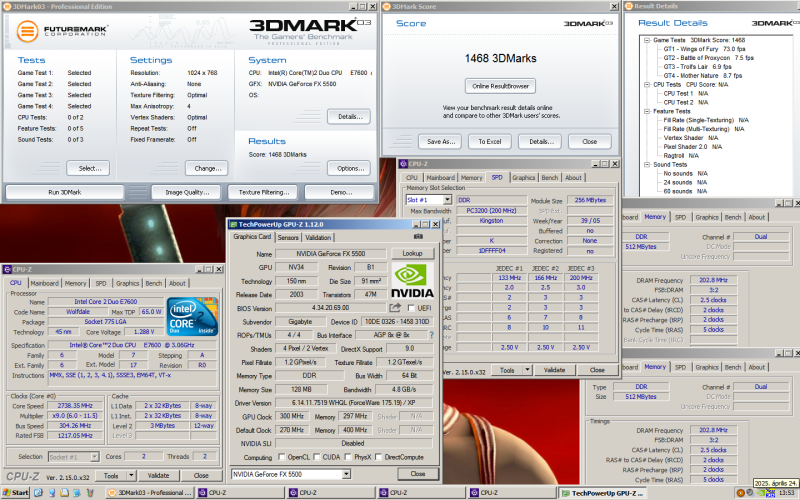Image resolution: width=800 pixels, height=500 pixels.
Task: Click Validate in CPU-Z processor window
Action: [x=159, y=476]
